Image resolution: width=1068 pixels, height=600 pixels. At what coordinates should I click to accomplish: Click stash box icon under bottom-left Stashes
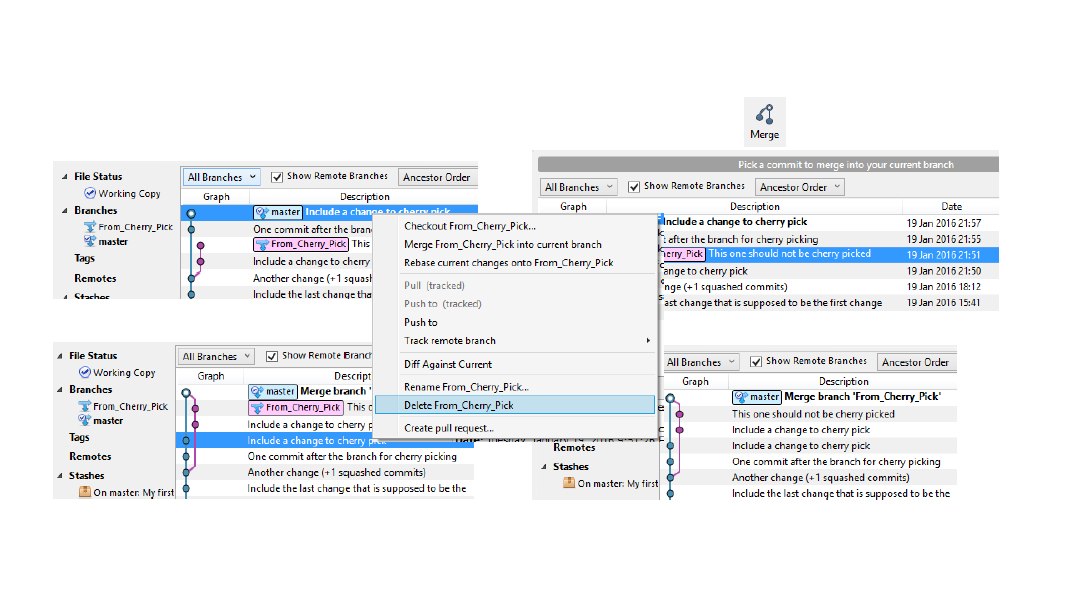[x=85, y=493]
